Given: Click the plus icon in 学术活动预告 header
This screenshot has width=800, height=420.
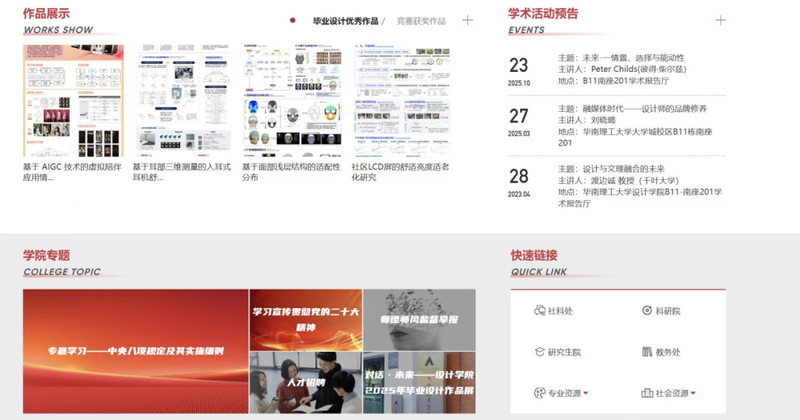Looking at the screenshot, I should tap(721, 20).
